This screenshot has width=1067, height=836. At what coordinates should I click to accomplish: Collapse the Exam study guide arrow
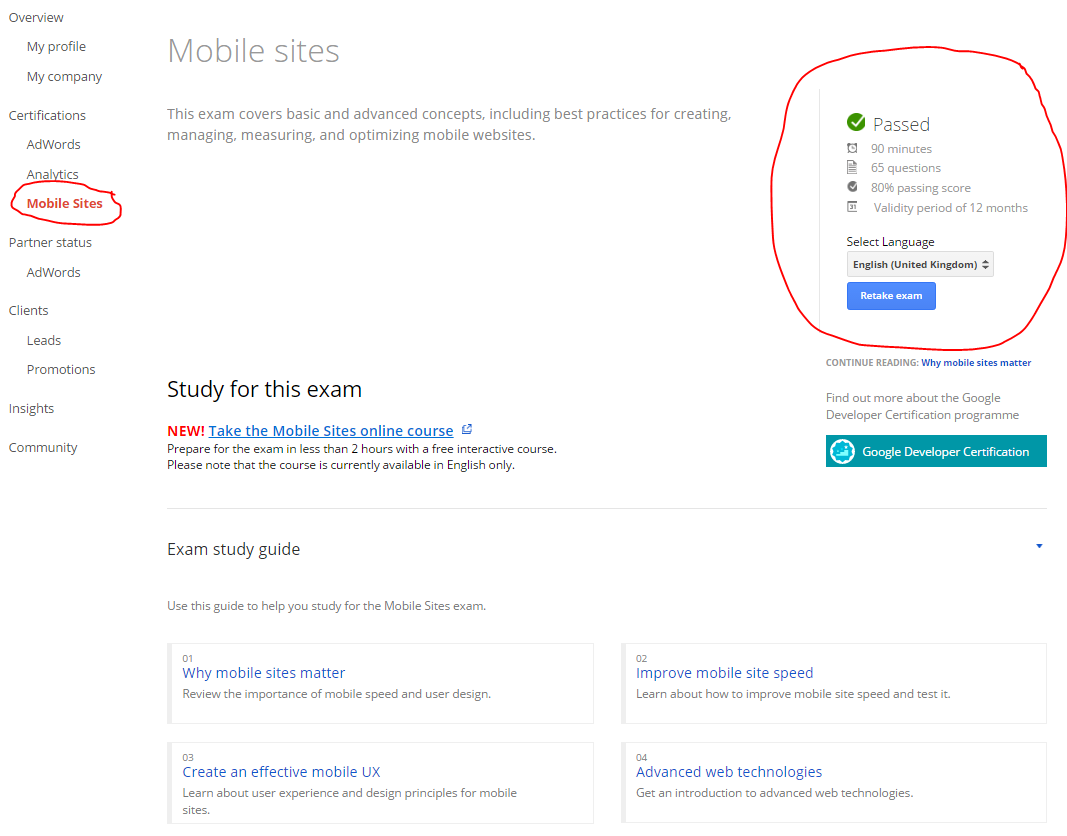(x=1039, y=546)
